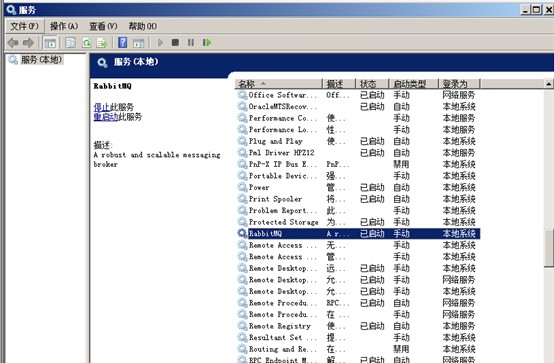Click the vertical scrollbar thumb of services list
554x363 pixels.
click(x=549, y=248)
